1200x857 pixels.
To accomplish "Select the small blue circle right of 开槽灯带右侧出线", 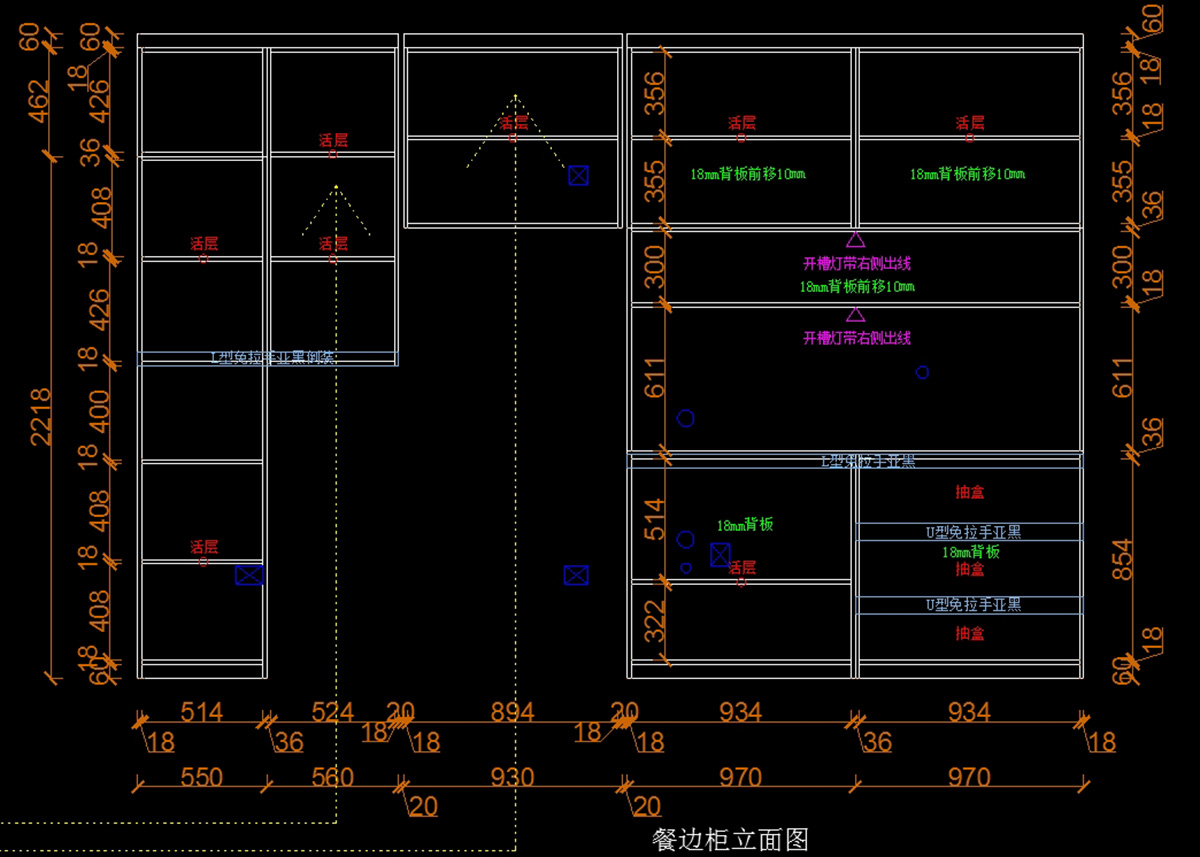I will pos(922,372).
